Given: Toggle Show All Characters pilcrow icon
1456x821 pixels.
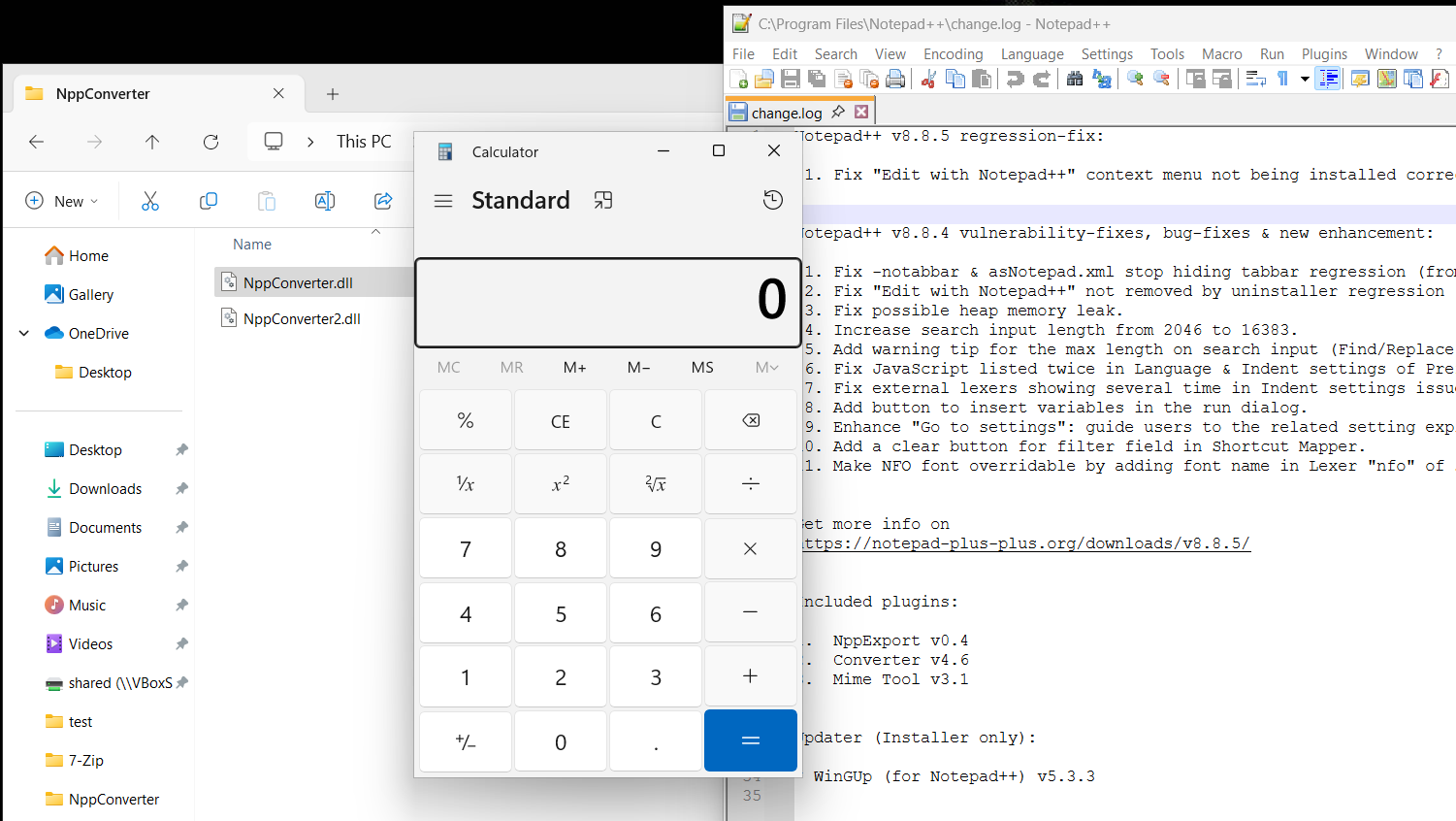Looking at the screenshot, I should pos(1282,79).
